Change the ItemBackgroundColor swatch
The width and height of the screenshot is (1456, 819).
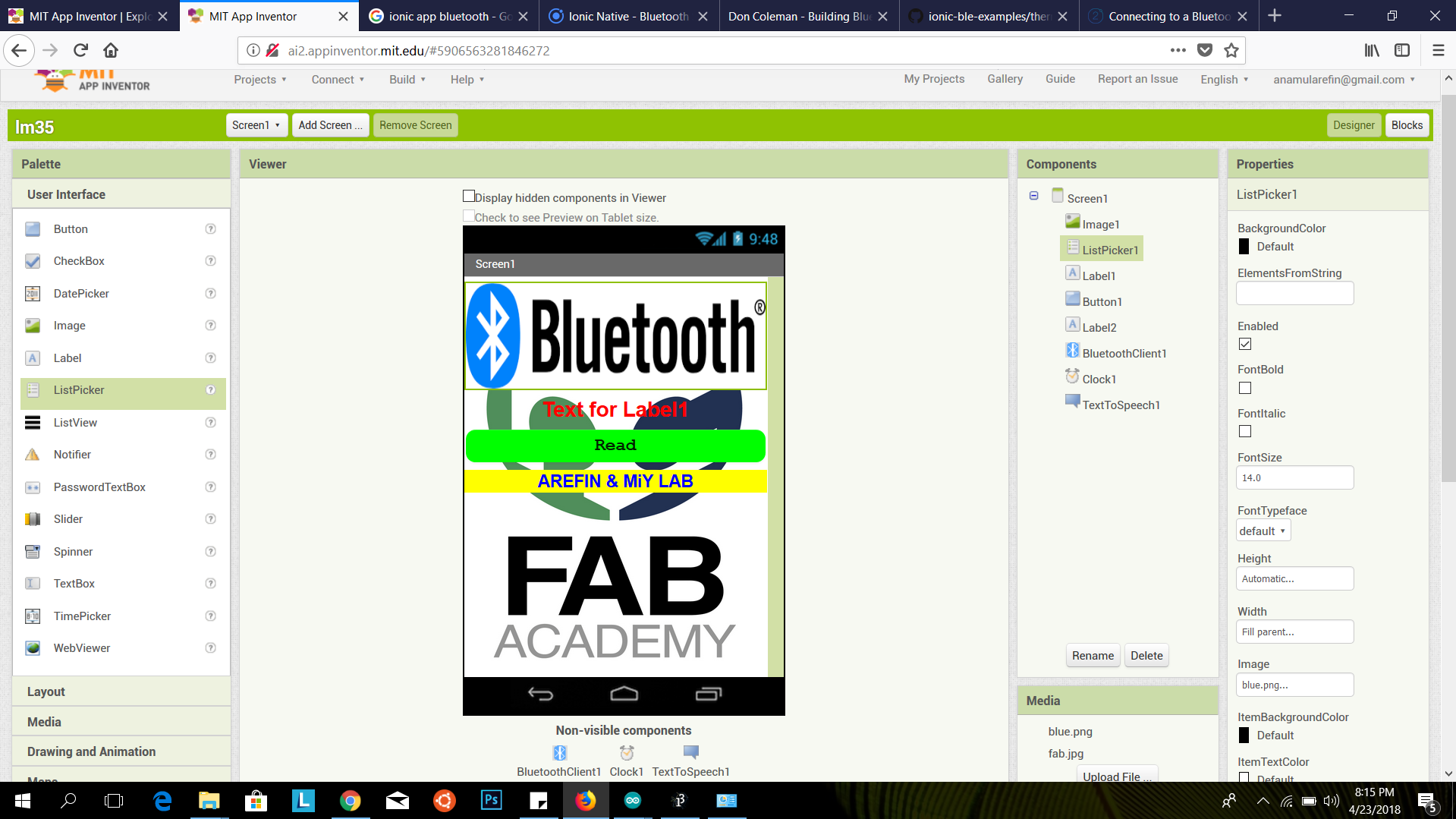(1244, 736)
